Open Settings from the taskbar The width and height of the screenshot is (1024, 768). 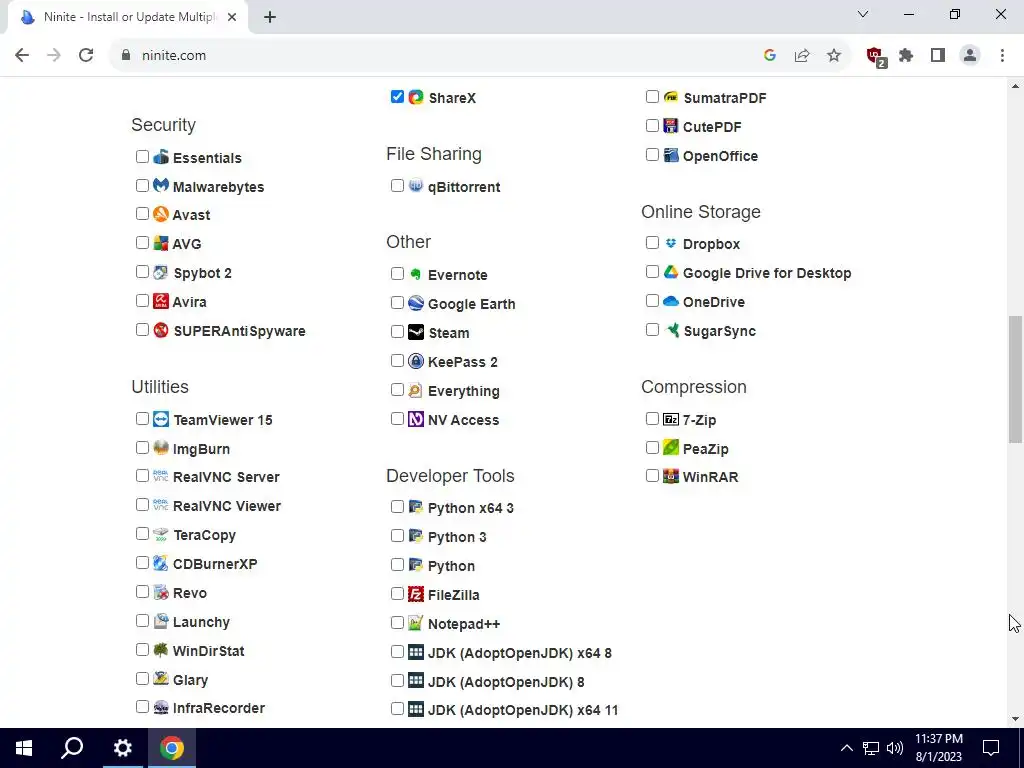(x=122, y=748)
